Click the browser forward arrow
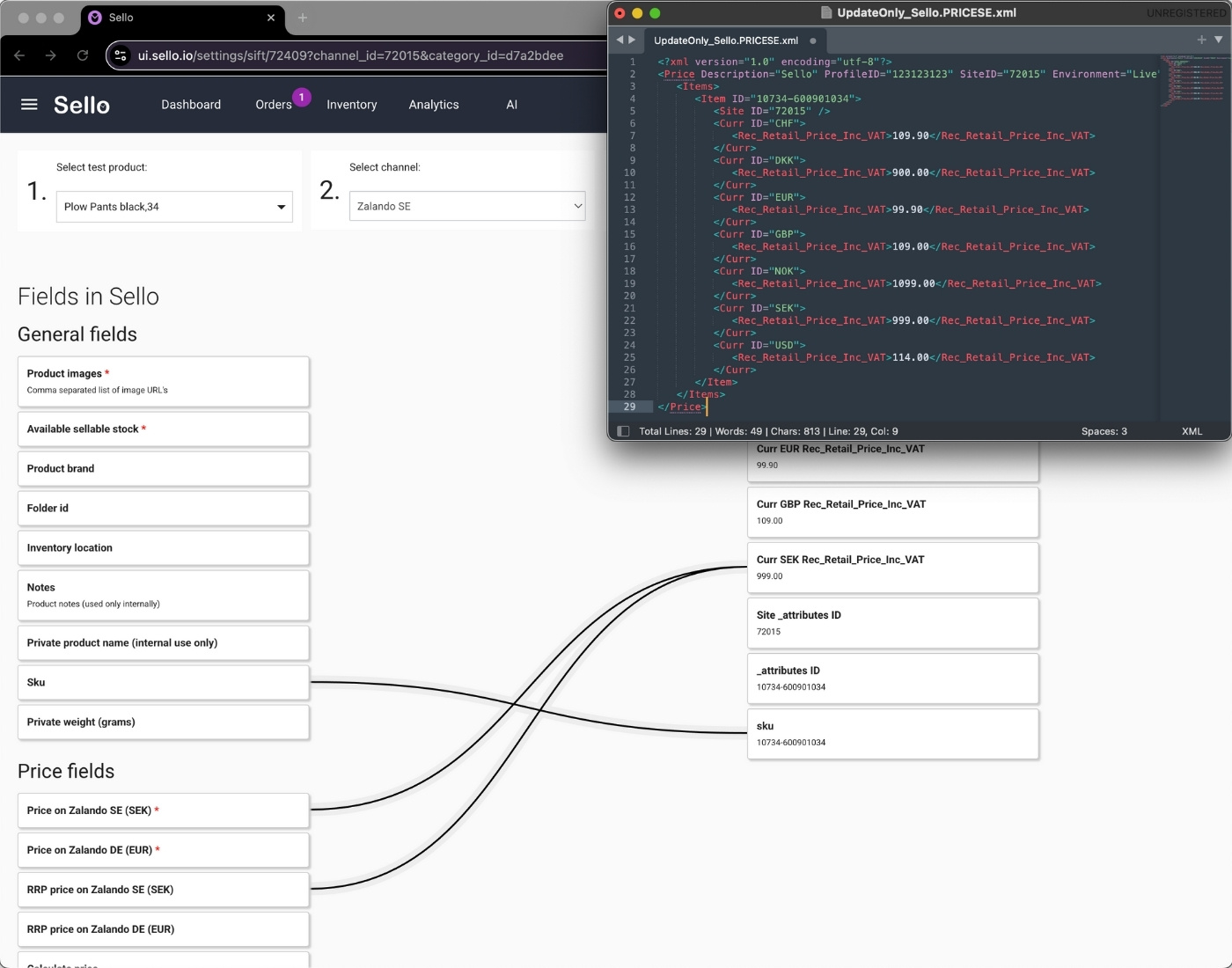This screenshot has height=968, width=1232. tap(51, 55)
